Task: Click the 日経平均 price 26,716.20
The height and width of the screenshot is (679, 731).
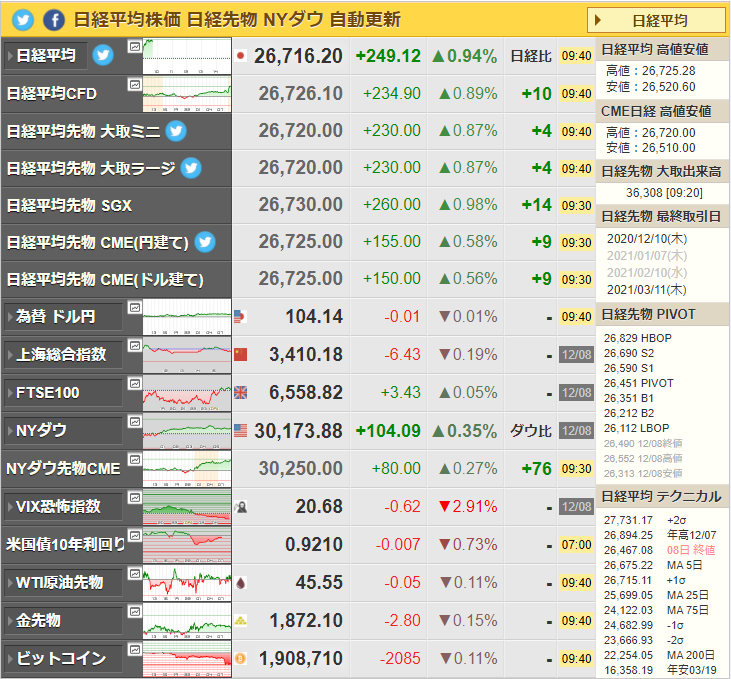Action: pyautogui.click(x=298, y=56)
